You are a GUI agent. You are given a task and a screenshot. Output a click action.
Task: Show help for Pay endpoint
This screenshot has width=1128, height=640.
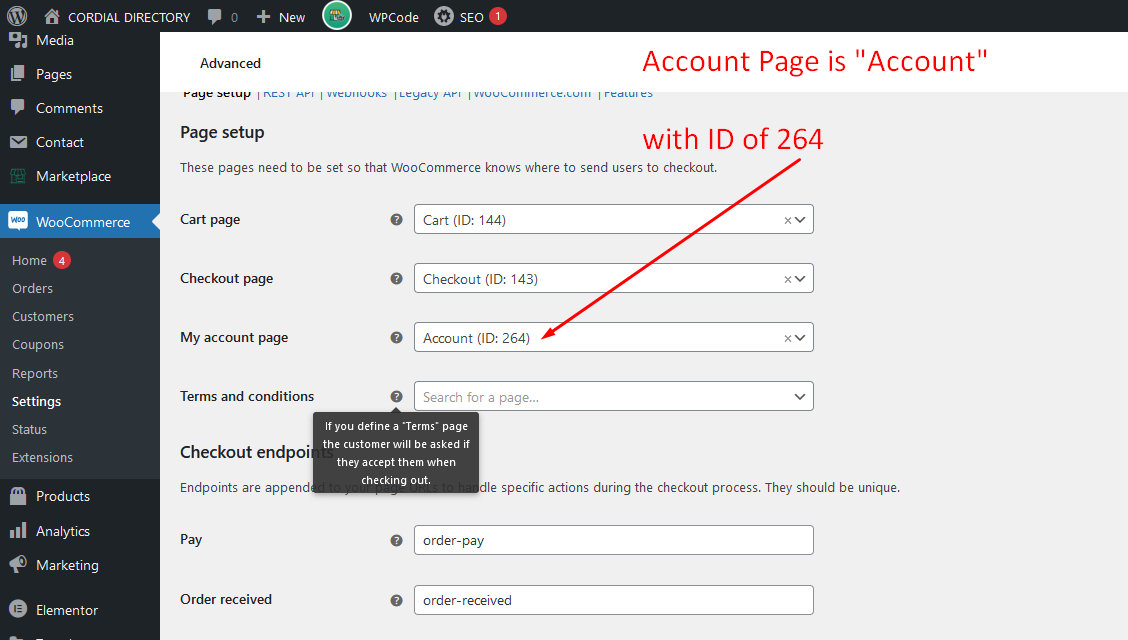pyautogui.click(x=396, y=540)
